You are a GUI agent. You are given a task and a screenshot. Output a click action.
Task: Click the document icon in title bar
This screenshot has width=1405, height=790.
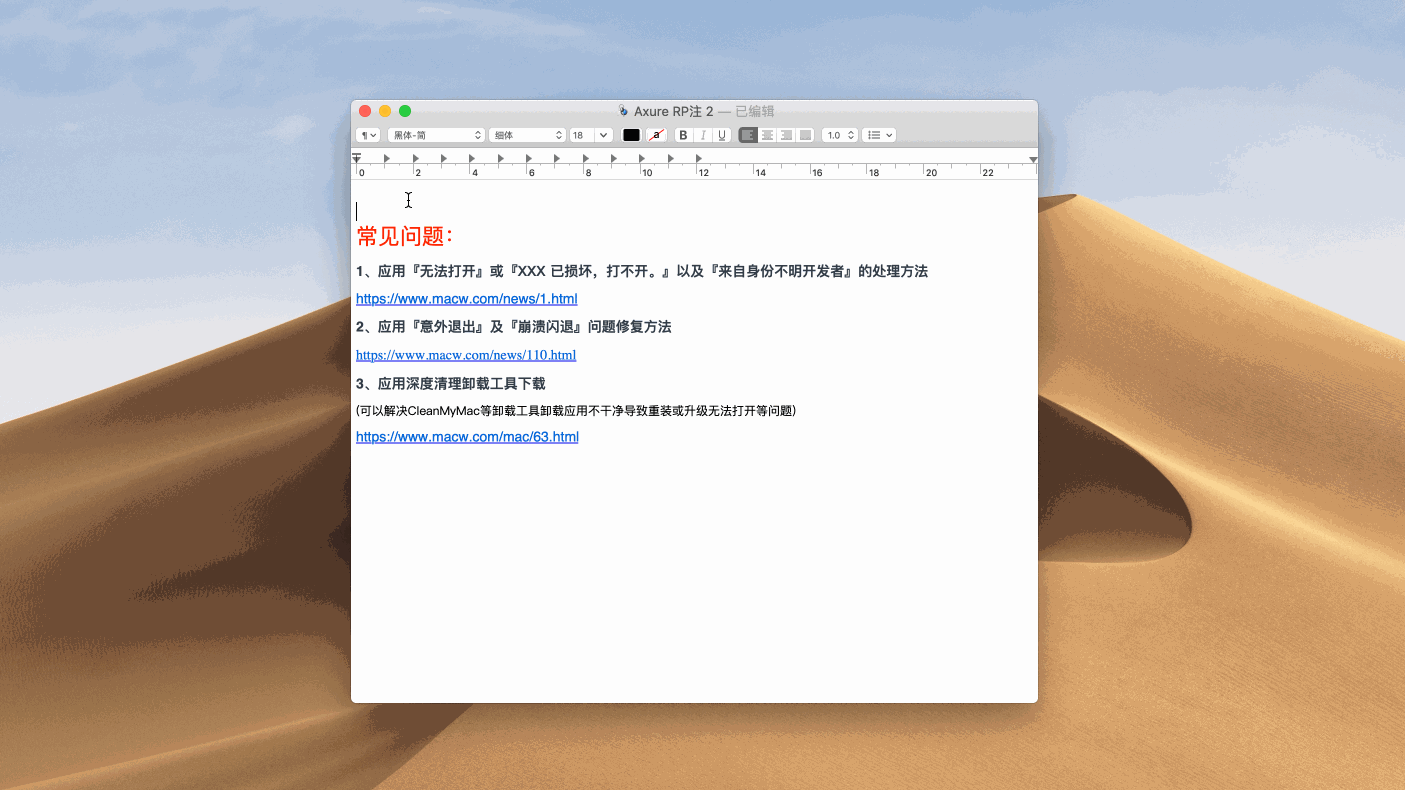[623, 111]
